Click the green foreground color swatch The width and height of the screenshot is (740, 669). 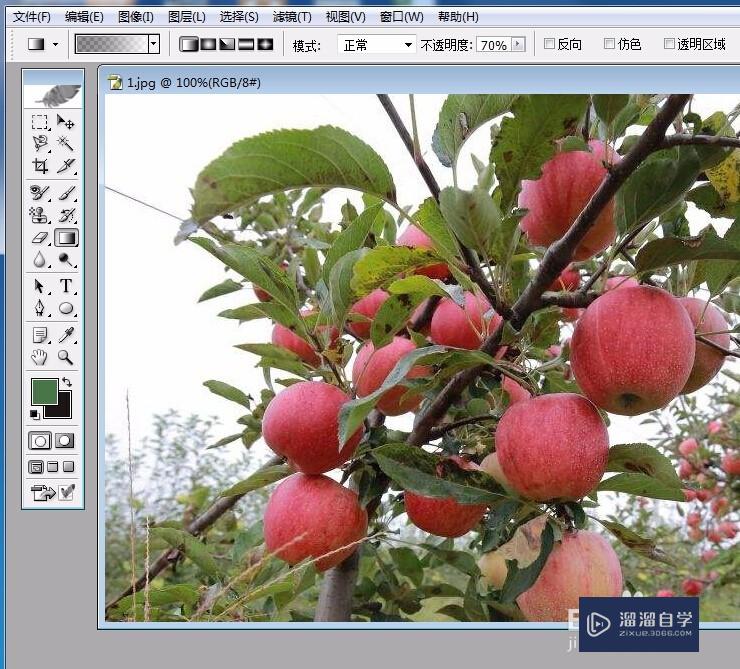coord(45,392)
